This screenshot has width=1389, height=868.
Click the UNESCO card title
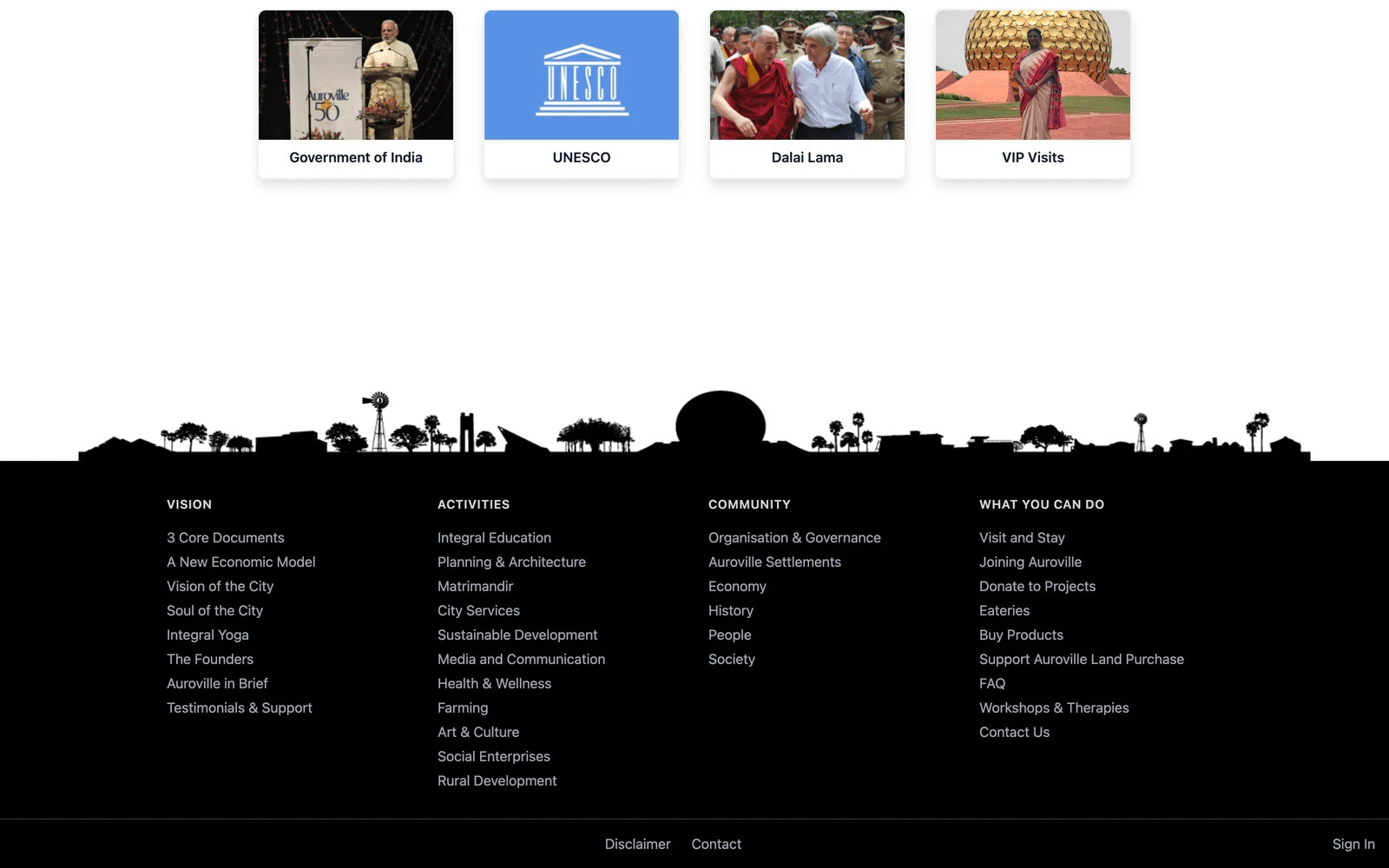(x=582, y=157)
